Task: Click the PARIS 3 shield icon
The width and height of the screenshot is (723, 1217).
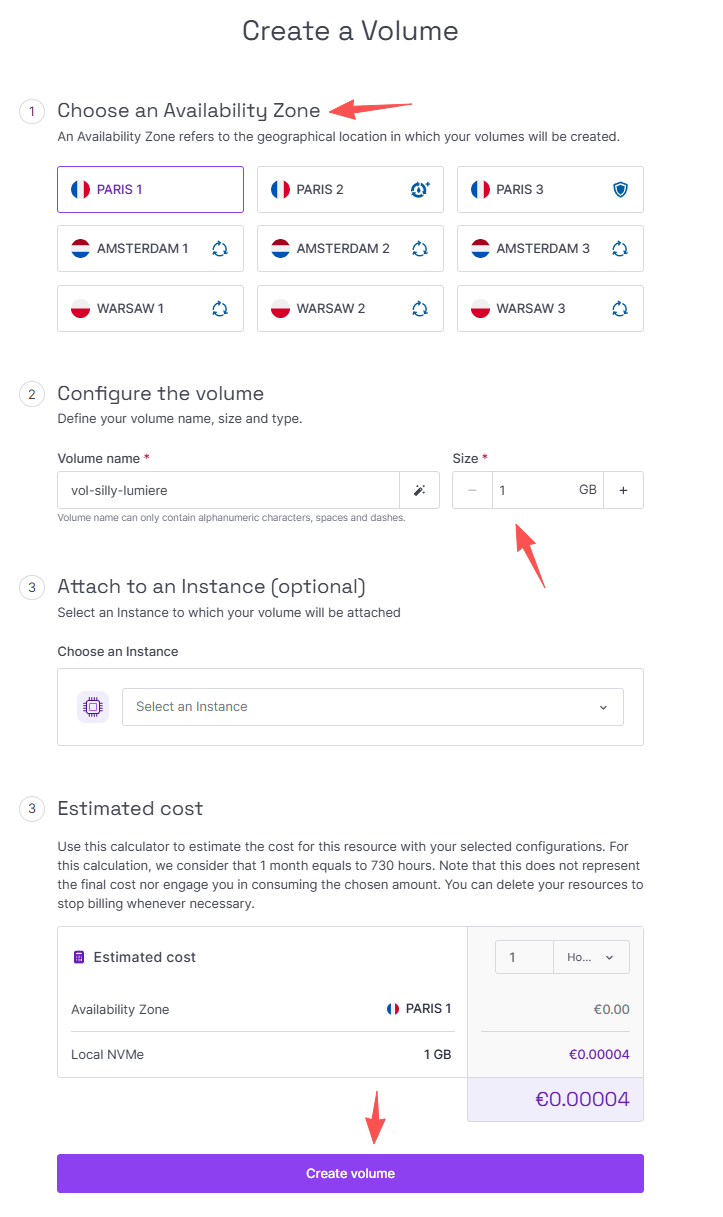Action: click(620, 189)
